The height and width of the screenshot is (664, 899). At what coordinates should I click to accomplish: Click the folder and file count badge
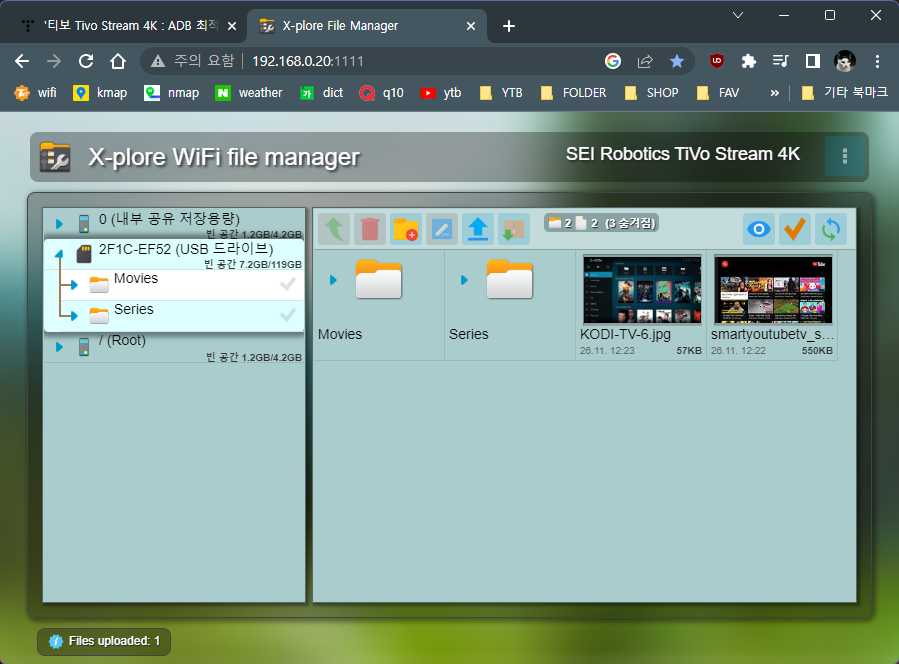click(x=601, y=223)
